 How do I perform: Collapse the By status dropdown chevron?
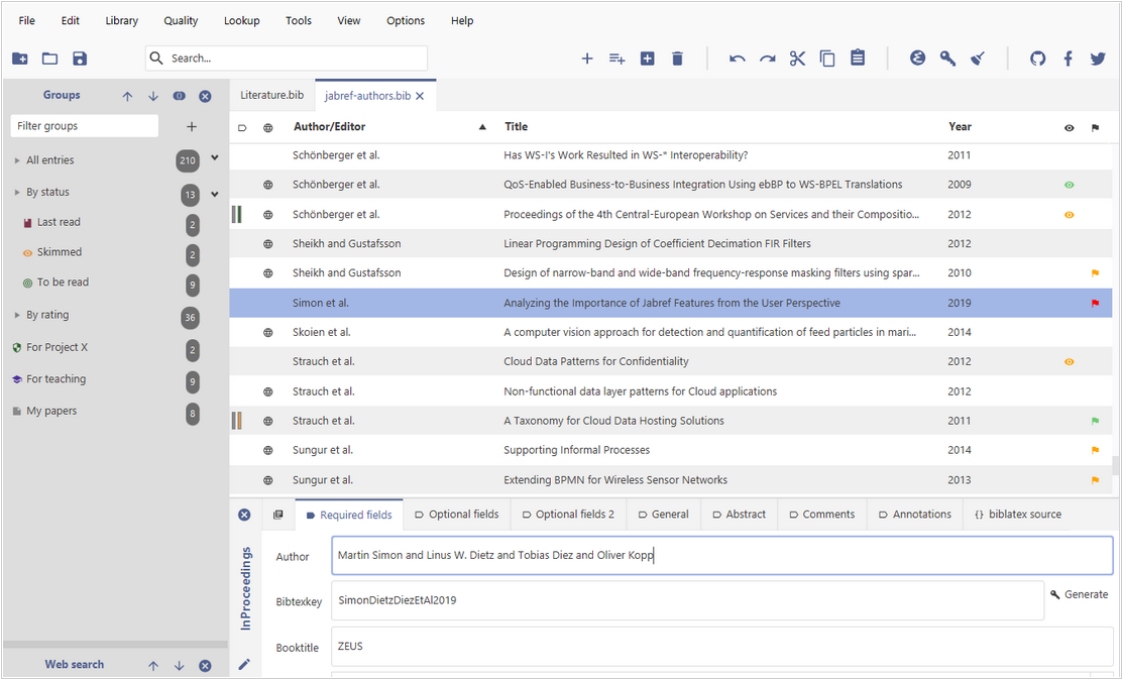(214, 193)
